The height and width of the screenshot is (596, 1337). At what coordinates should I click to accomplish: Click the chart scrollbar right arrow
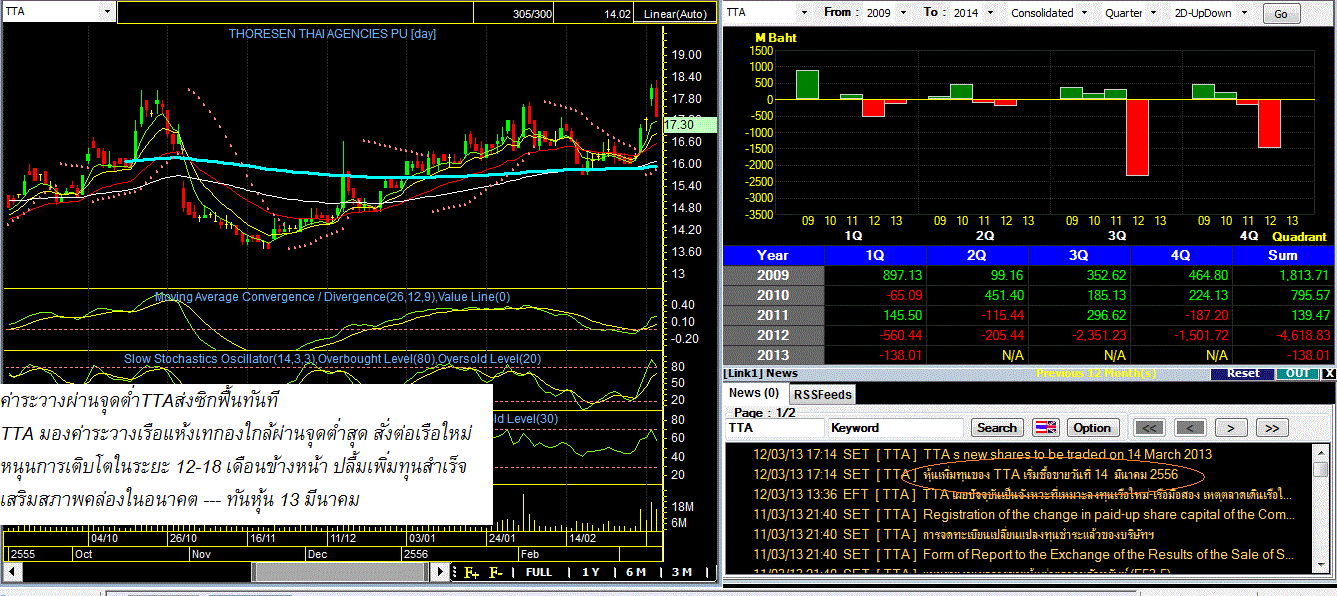(x=439, y=573)
